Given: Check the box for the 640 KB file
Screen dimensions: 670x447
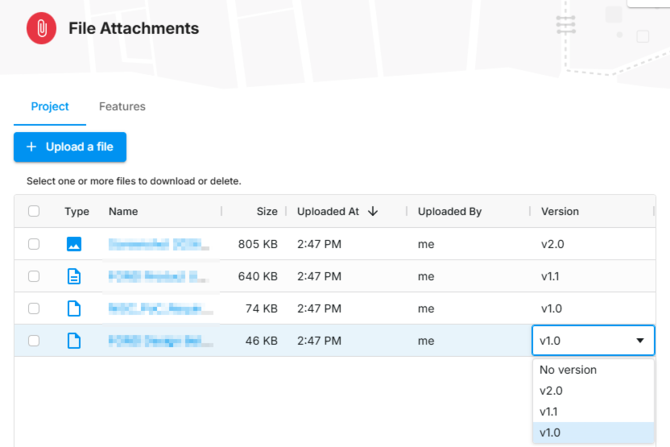Looking at the screenshot, I should click(x=34, y=276).
